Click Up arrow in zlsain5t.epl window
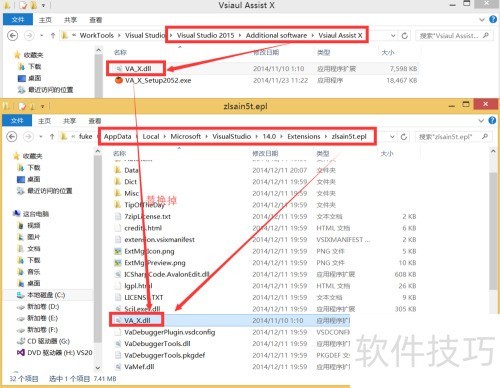Image resolution: width=500 pixels, height=388 pixels. coord(52,136)
